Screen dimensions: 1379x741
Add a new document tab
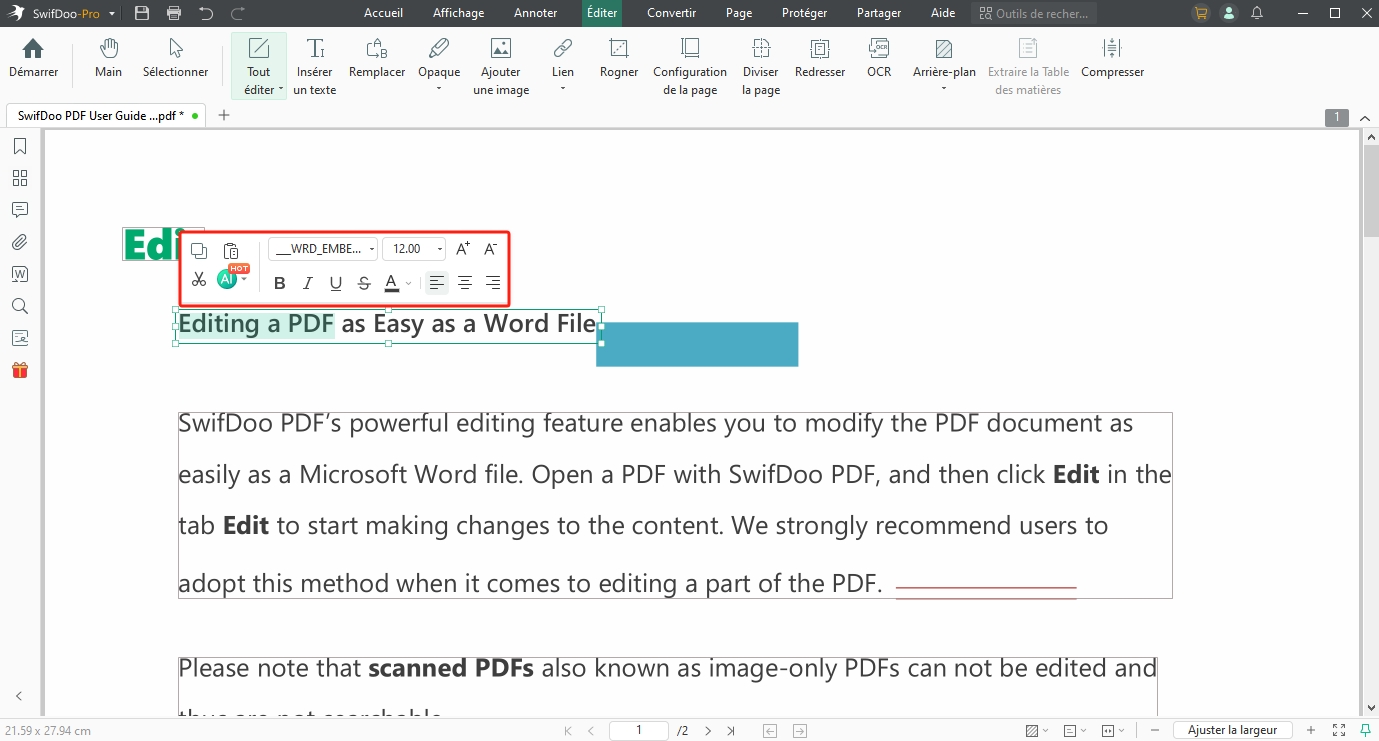tap(224, 115)
